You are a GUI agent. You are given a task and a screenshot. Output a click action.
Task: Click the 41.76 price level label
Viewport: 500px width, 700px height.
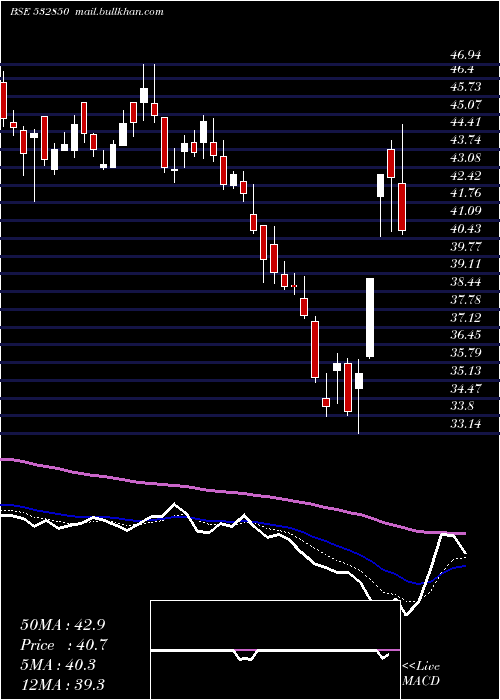click(x=466, y=193)
